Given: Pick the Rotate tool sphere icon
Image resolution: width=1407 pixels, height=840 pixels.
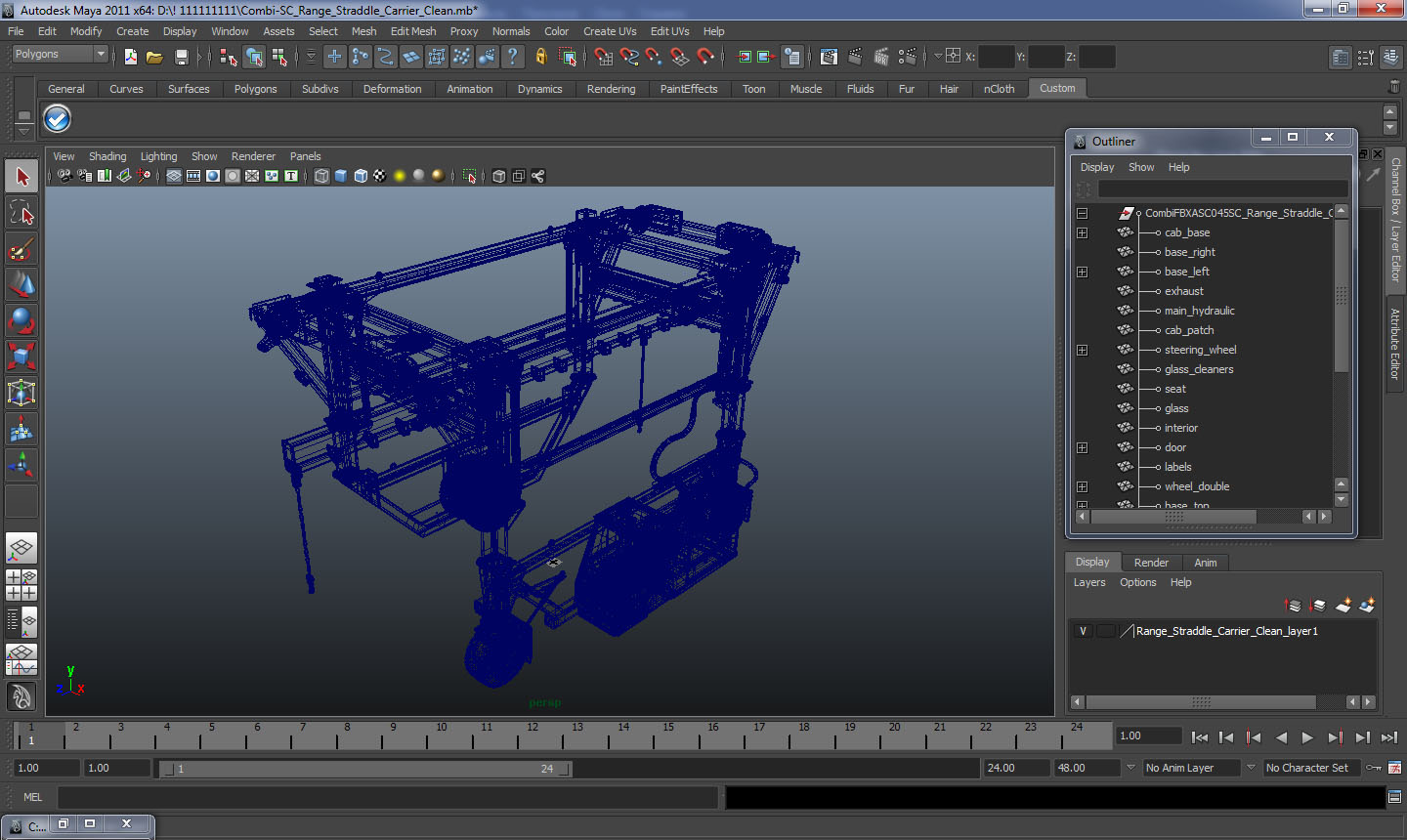Looking at the screenshot, I should (x=21, y=320).
